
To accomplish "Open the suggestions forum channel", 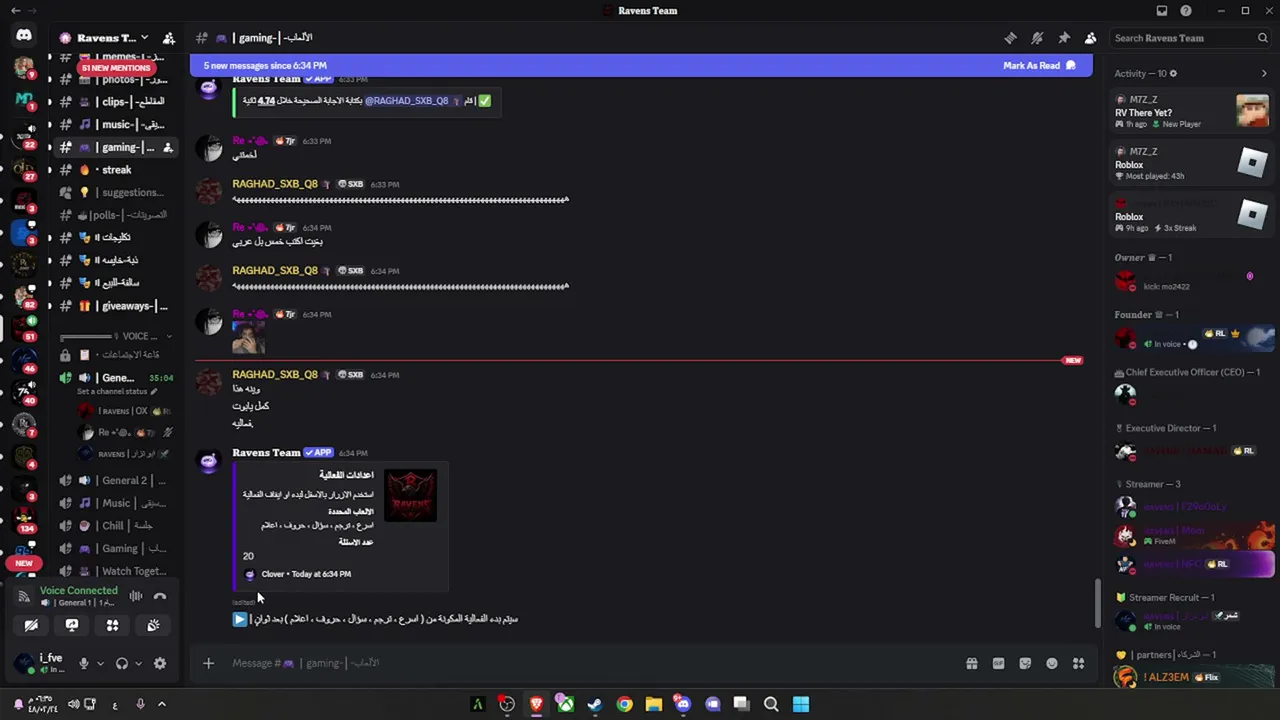I will point(118,193).
